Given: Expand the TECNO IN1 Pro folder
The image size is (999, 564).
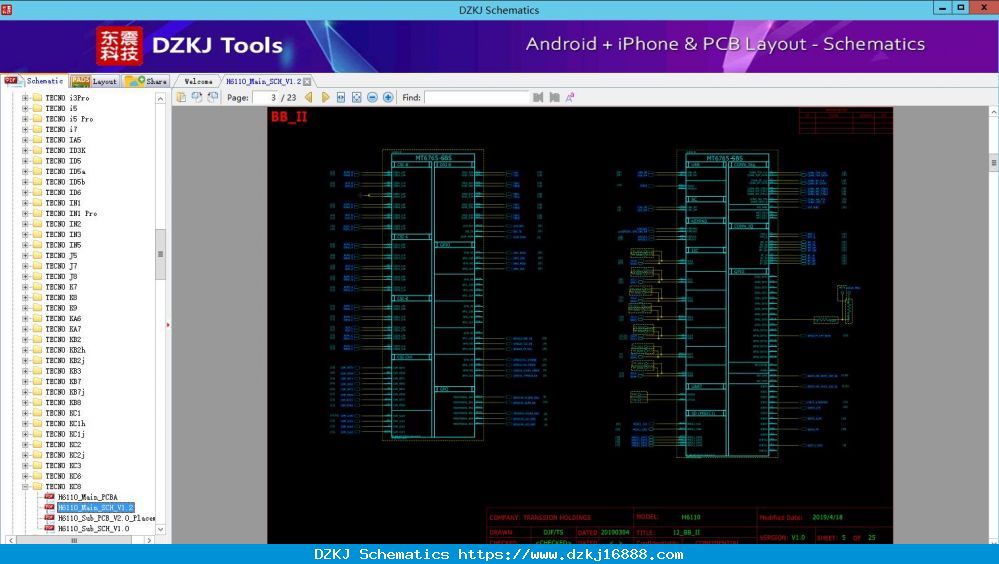Looking at the screenshot, I should (25, 213).
